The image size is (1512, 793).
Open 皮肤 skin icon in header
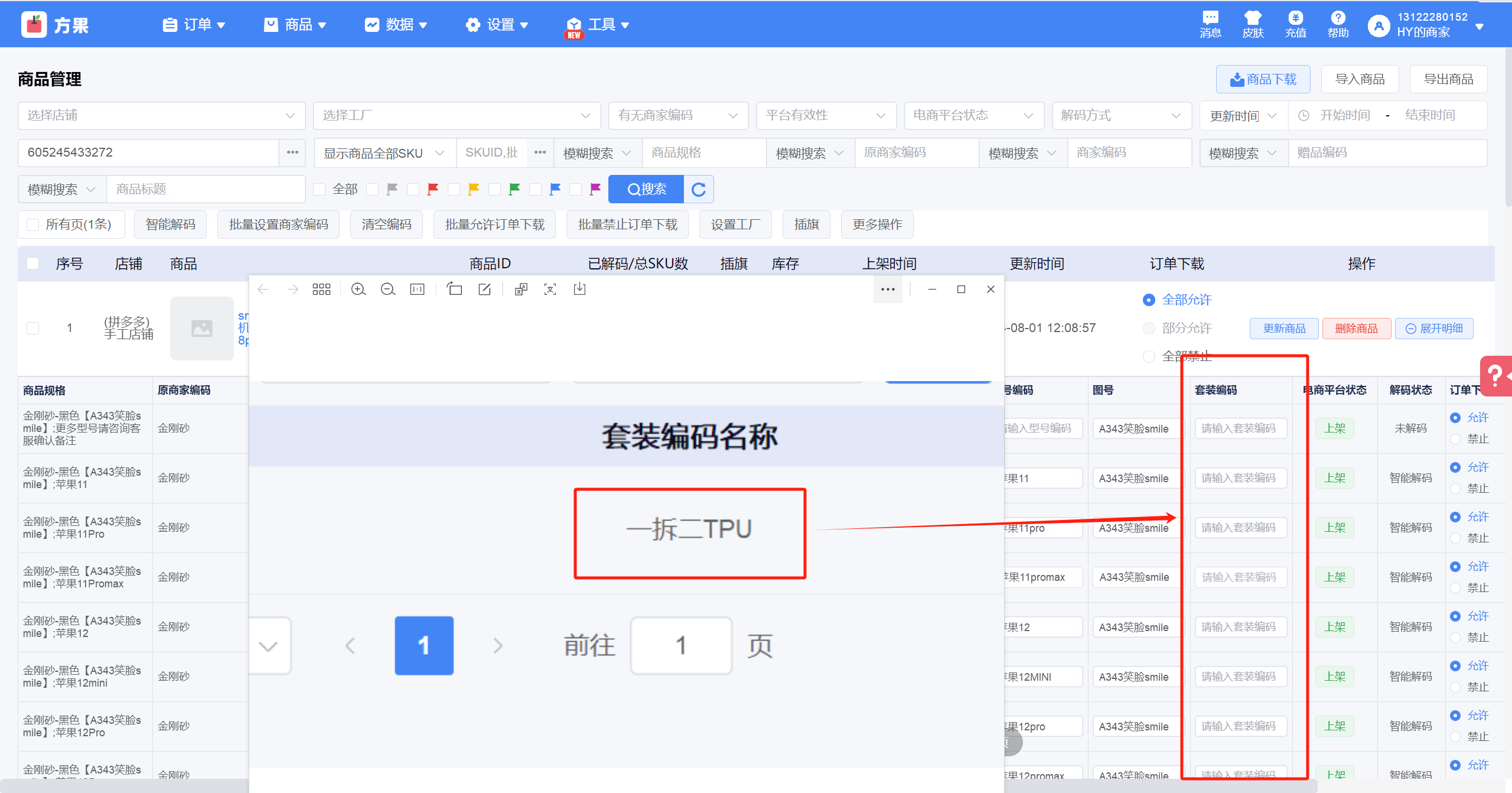1252,24
